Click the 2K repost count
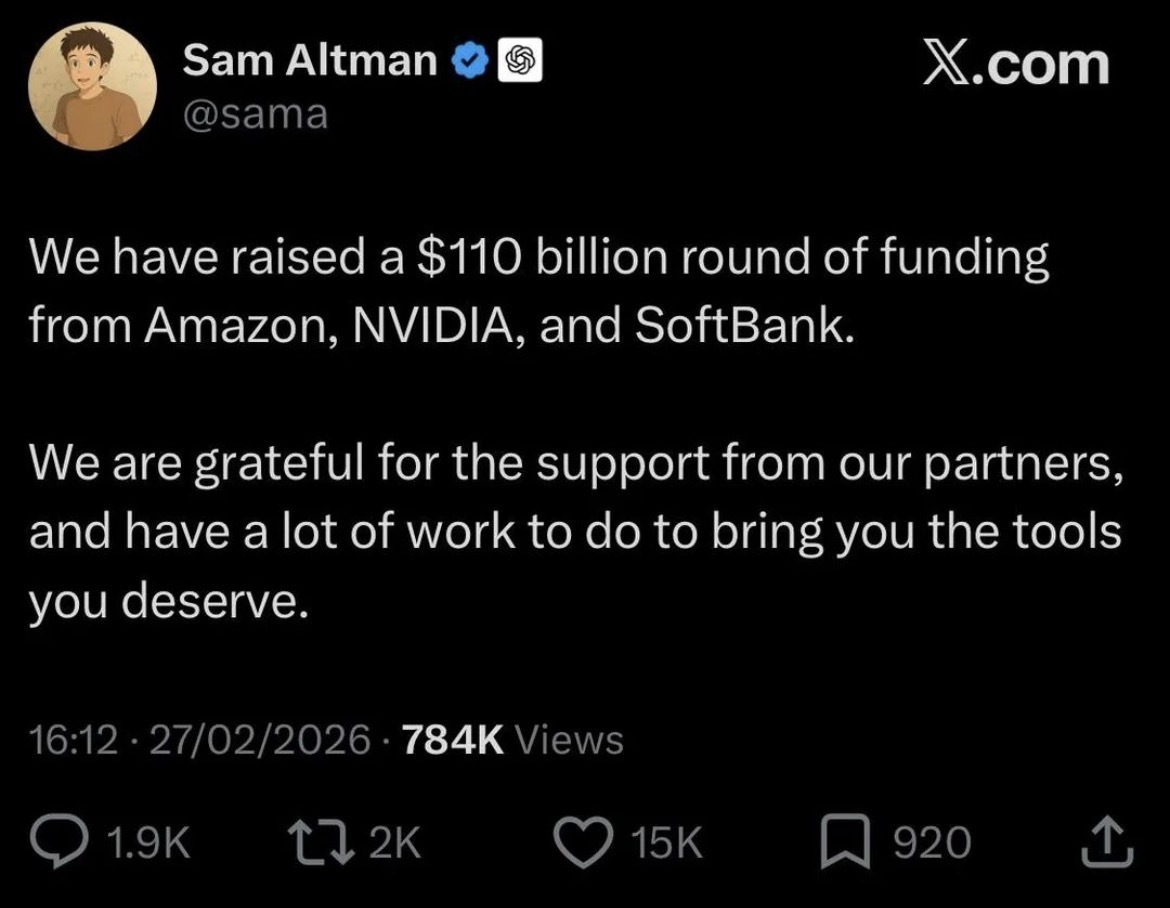The width and height of the screenshot is (1170, 908). (x=395, y=843)
